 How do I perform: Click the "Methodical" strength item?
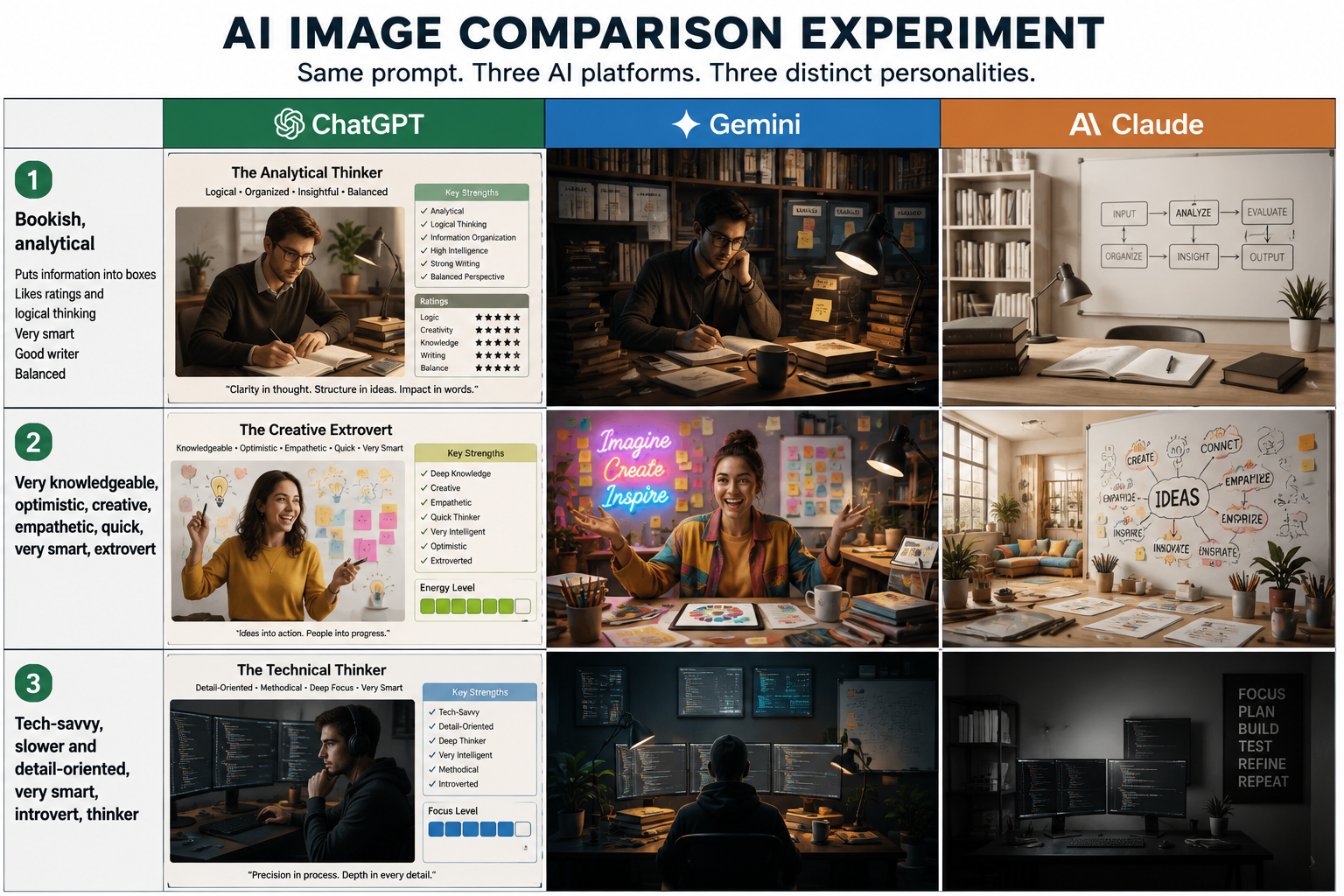[453, 769]
